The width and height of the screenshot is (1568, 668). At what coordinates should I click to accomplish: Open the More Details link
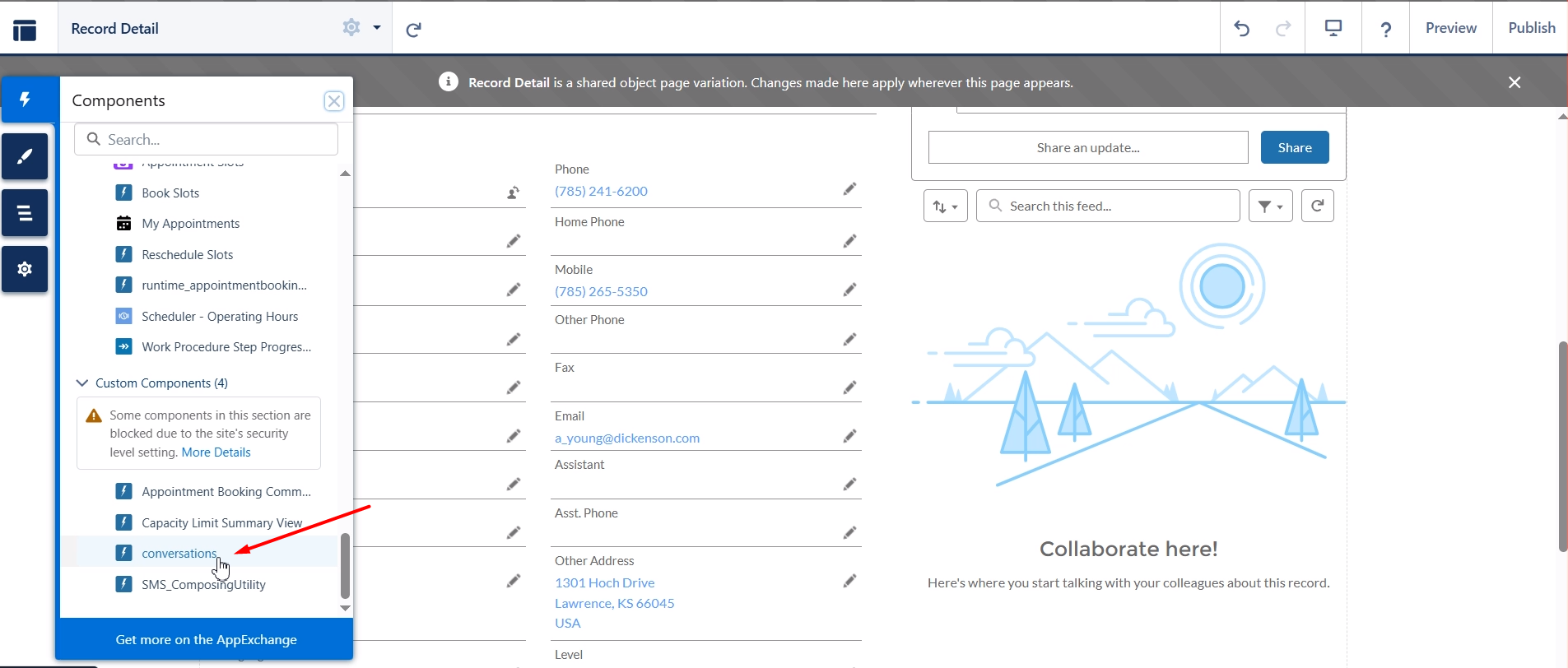(216, 452)
